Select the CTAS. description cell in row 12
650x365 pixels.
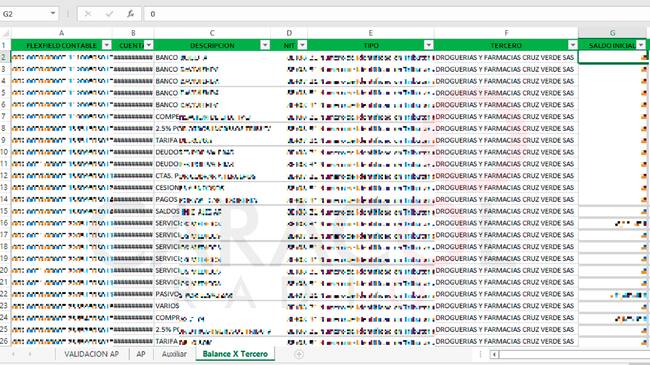[212, 176]
